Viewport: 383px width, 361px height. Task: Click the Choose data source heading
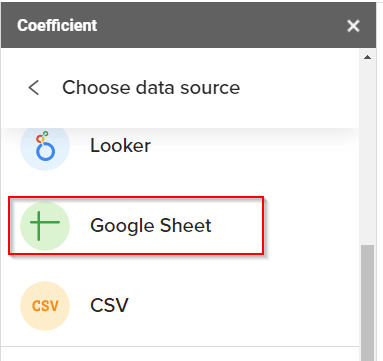(x=151, y=88)
